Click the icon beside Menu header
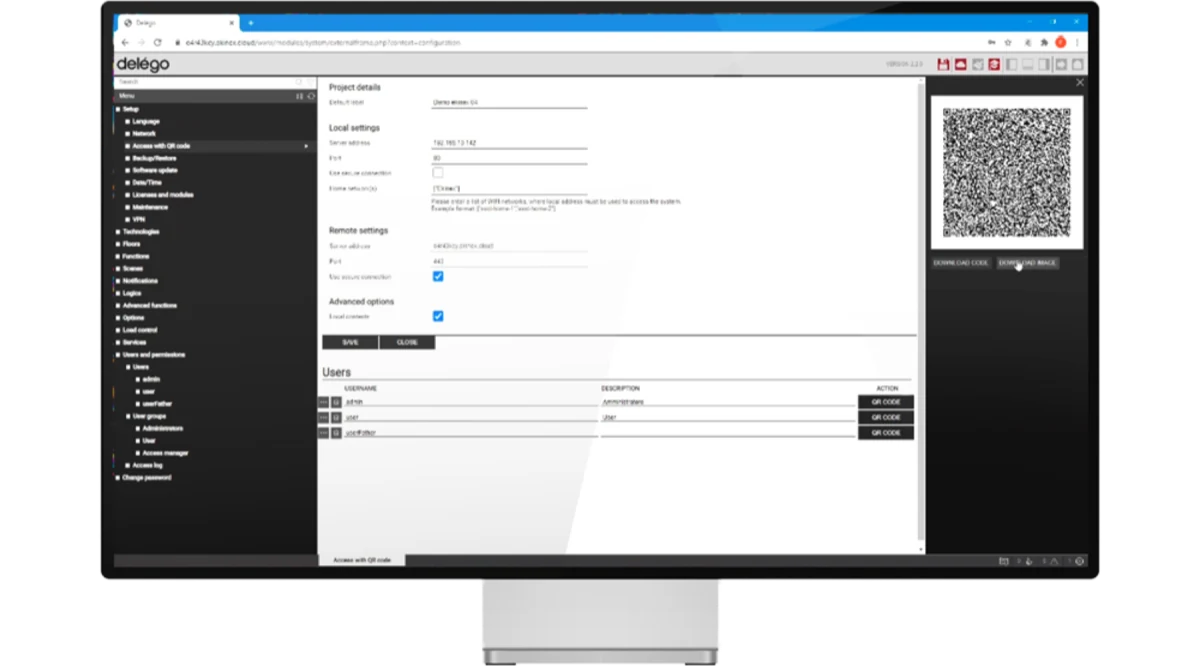1200x666 pixels. [299, 96]
